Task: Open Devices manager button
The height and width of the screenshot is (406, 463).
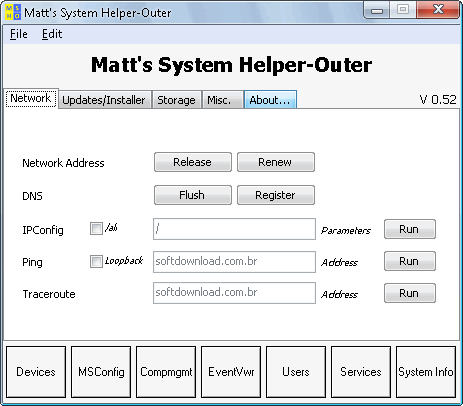Action: click(x=36, y=372)
